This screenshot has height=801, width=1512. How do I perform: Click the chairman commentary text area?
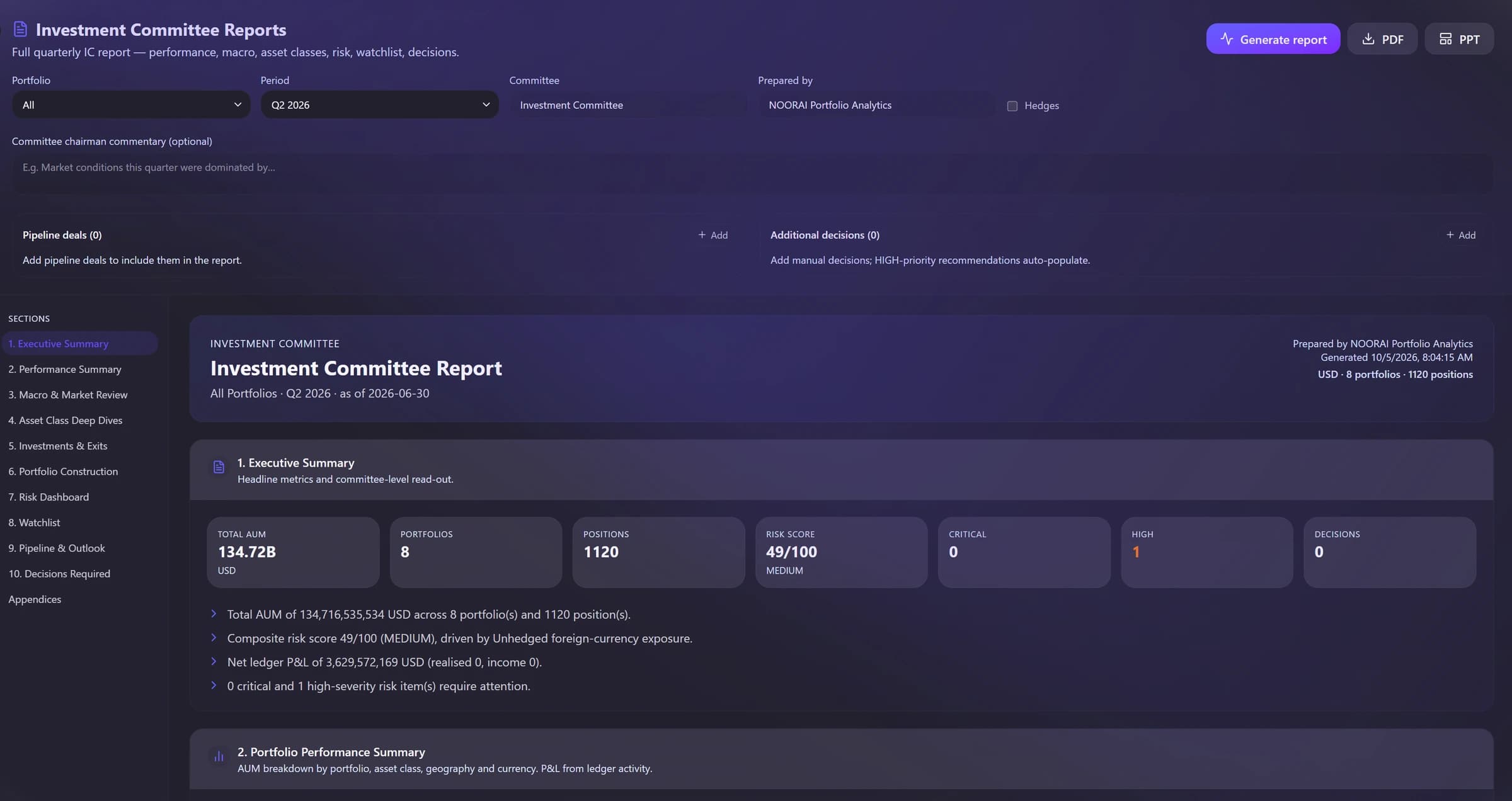[753, 173]
